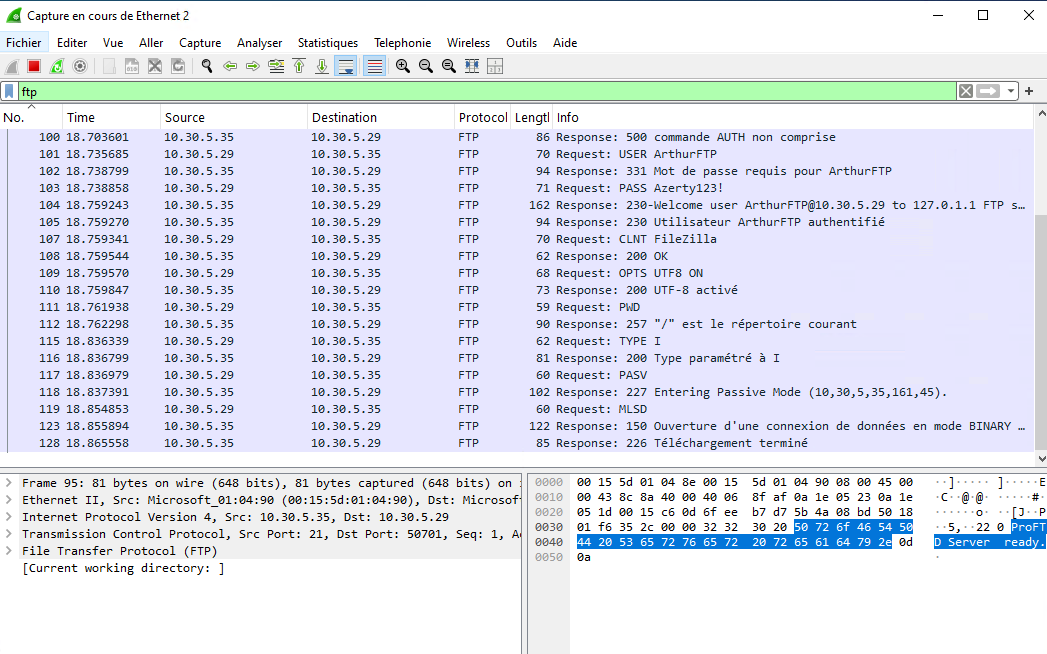Stop the running packet capture
The height and width of the screenshot is (654, 1047).
coord(34,66)
